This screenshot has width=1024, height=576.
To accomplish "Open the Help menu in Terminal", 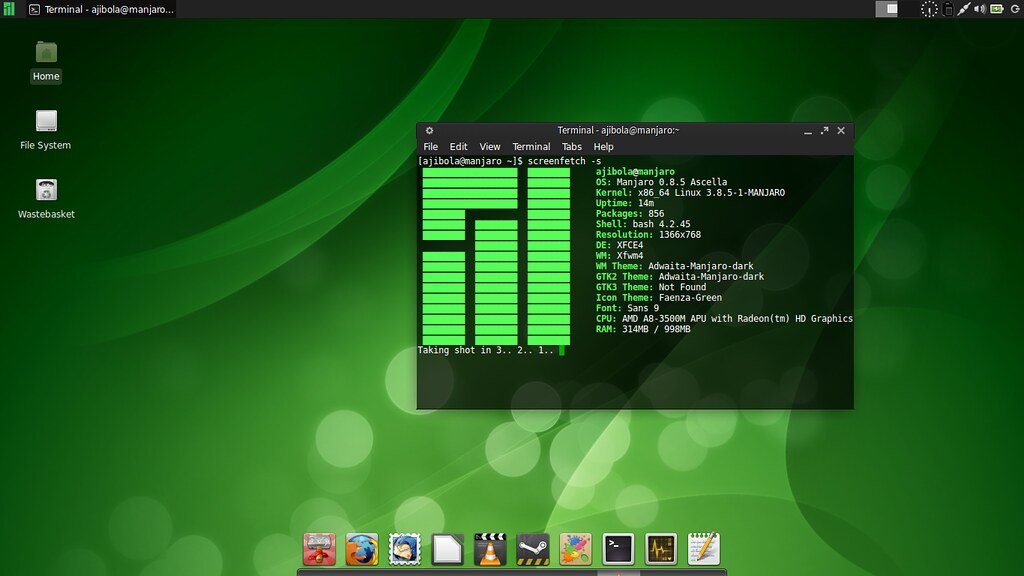I will pos(603,147).
